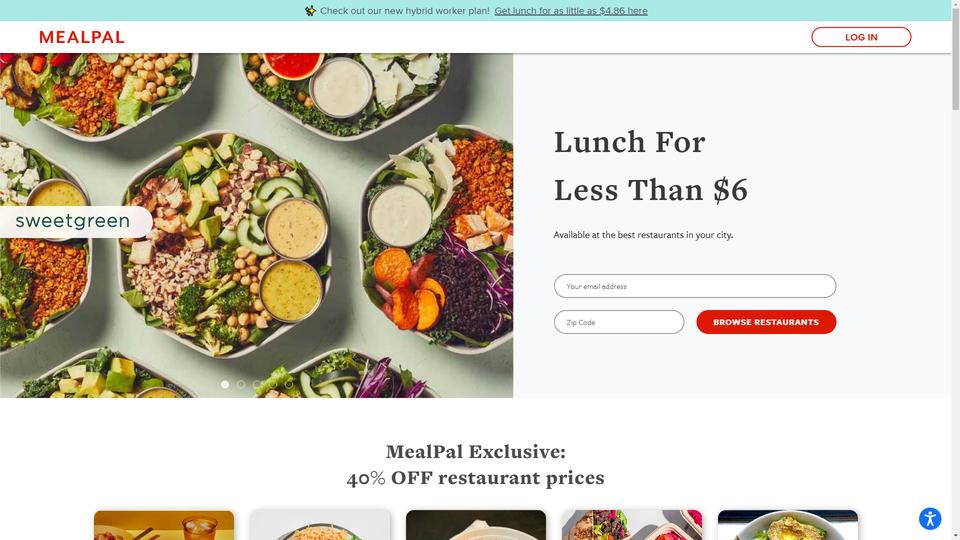Focus the 'Your email address' field

point(694,286)
